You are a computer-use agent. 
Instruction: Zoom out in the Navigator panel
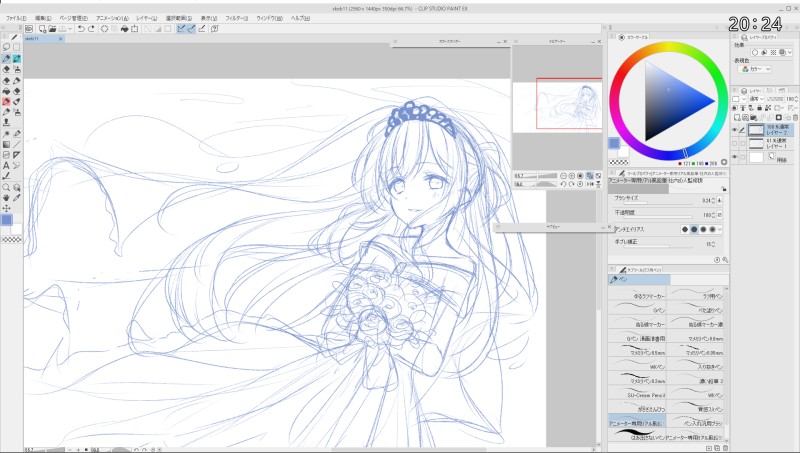click(x=563, y=175)
